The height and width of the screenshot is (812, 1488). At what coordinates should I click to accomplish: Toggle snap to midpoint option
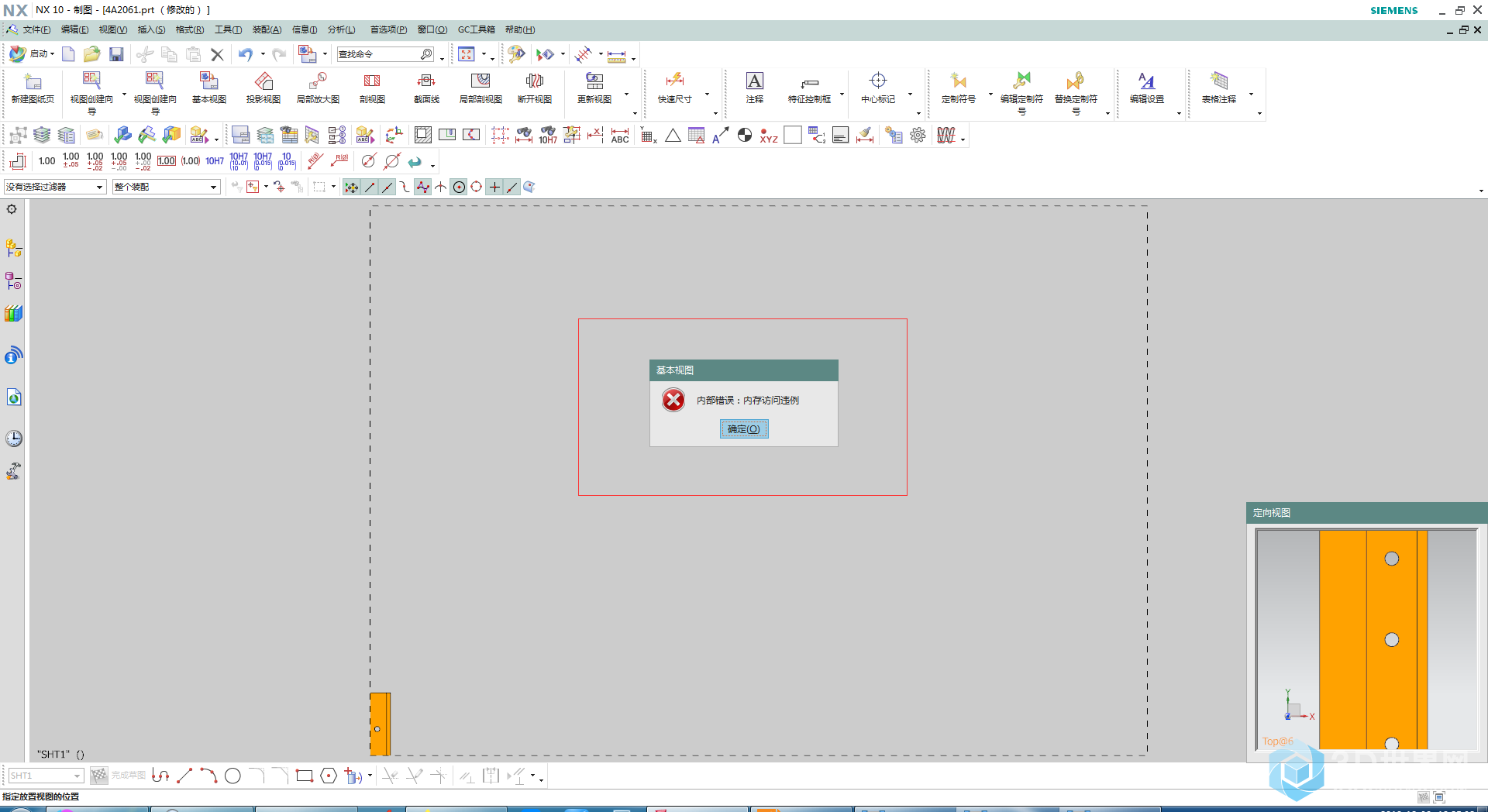tap(387, 187)
